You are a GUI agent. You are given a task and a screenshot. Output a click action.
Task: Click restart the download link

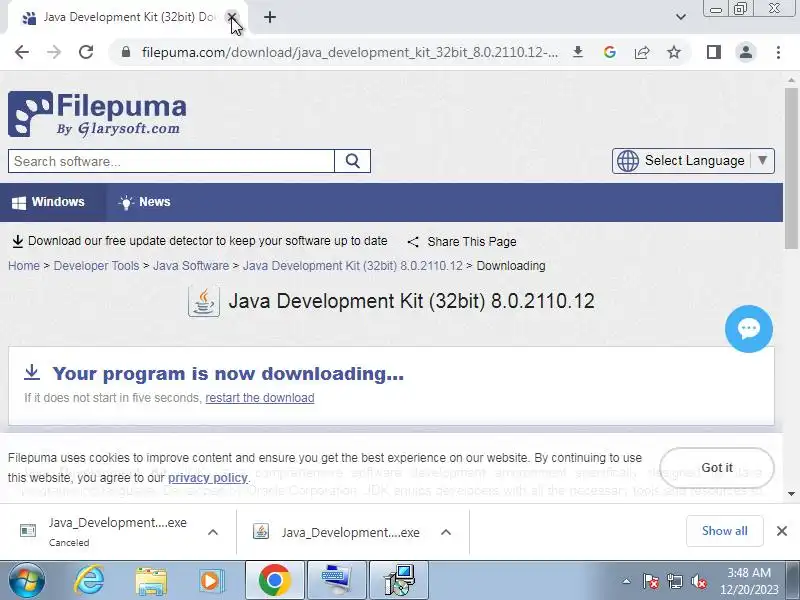(260, 397)
